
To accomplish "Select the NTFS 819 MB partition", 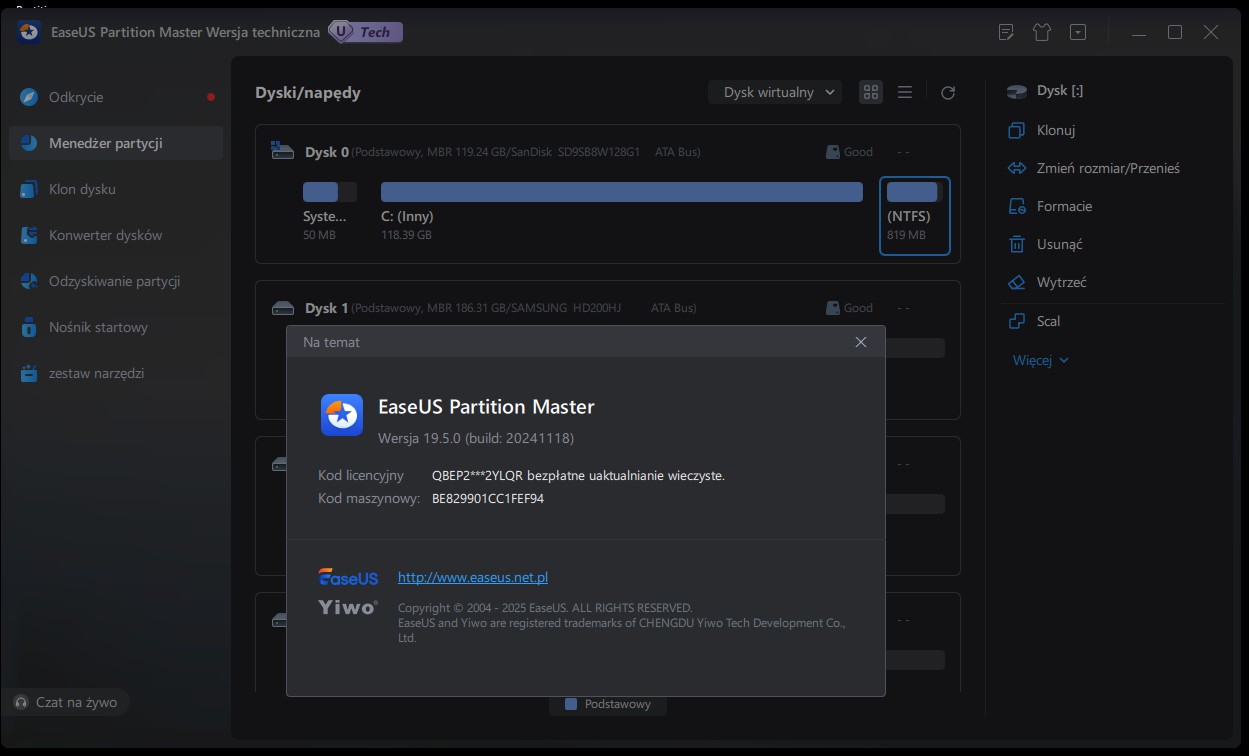I will pos(914,216).
